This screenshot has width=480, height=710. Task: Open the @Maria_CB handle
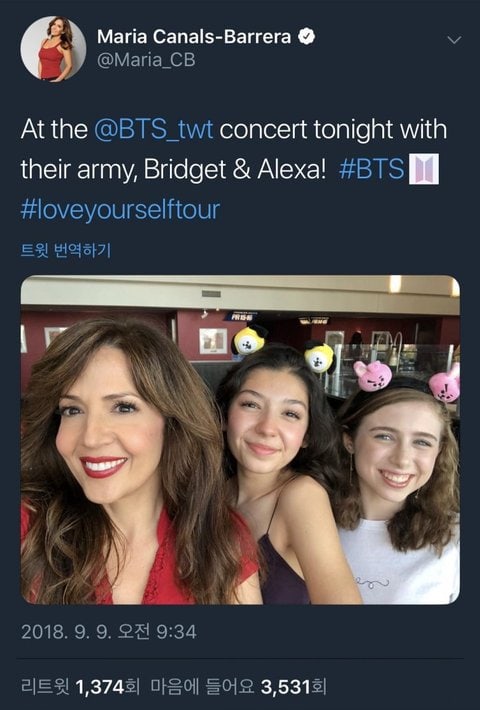pos(146,60)
